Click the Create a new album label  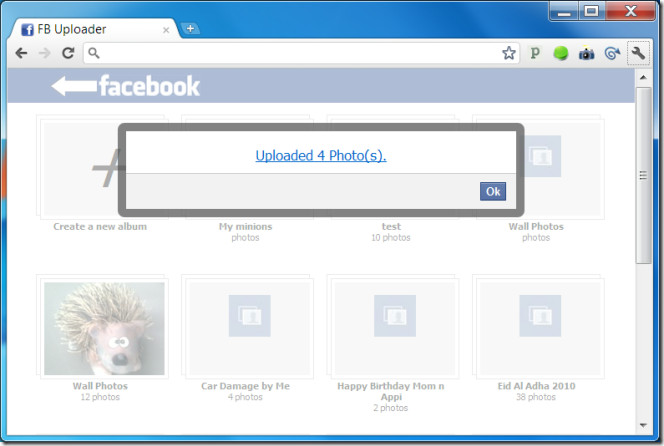click(100, 227)
